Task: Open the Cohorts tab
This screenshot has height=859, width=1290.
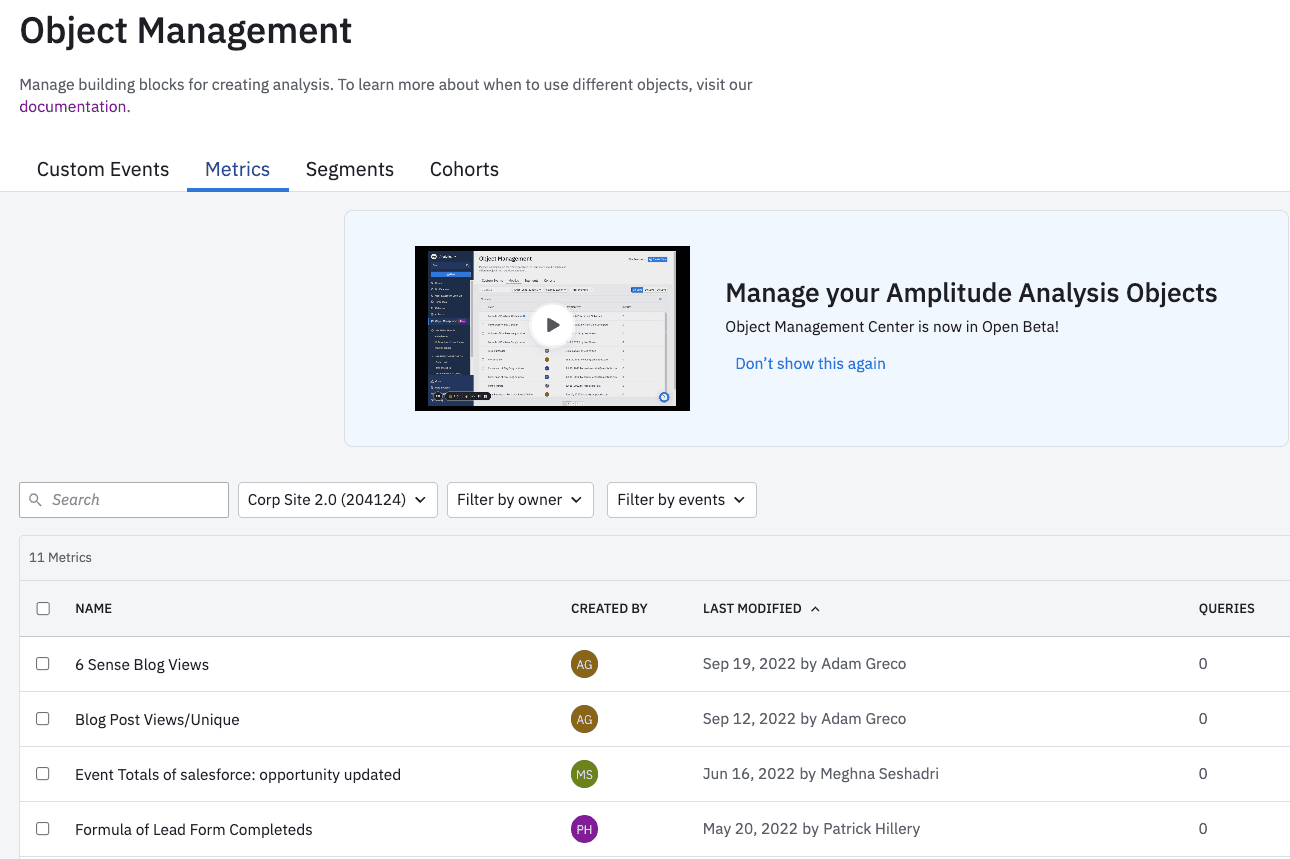Action: 464,169
